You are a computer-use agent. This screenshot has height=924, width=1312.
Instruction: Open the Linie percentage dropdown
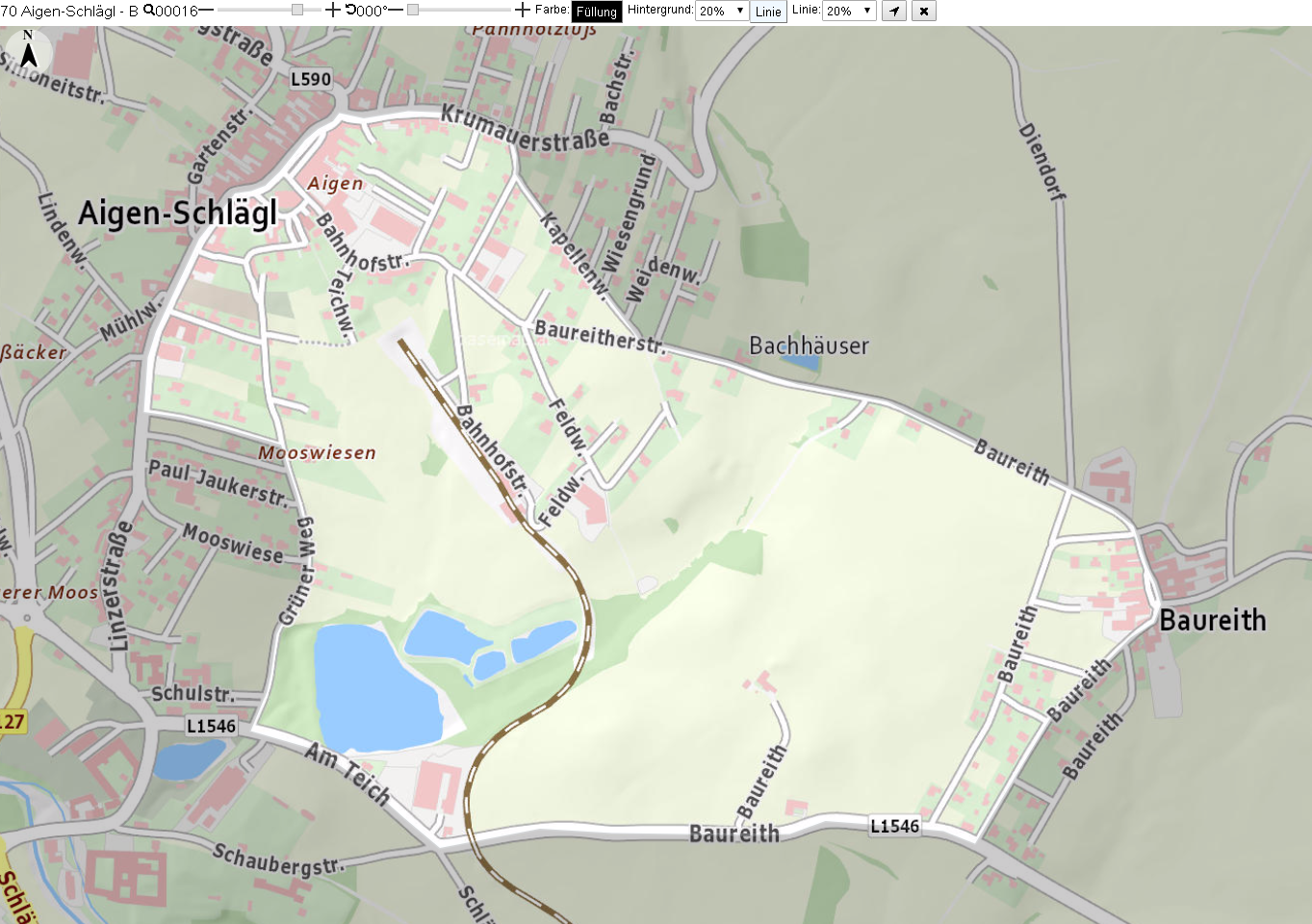(x=849, y=11)
